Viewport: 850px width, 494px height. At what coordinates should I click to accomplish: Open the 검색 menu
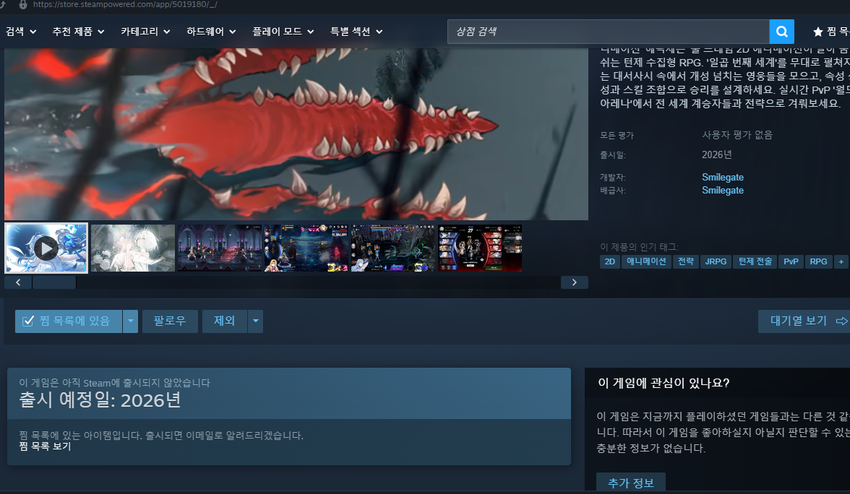coord(21,31)
